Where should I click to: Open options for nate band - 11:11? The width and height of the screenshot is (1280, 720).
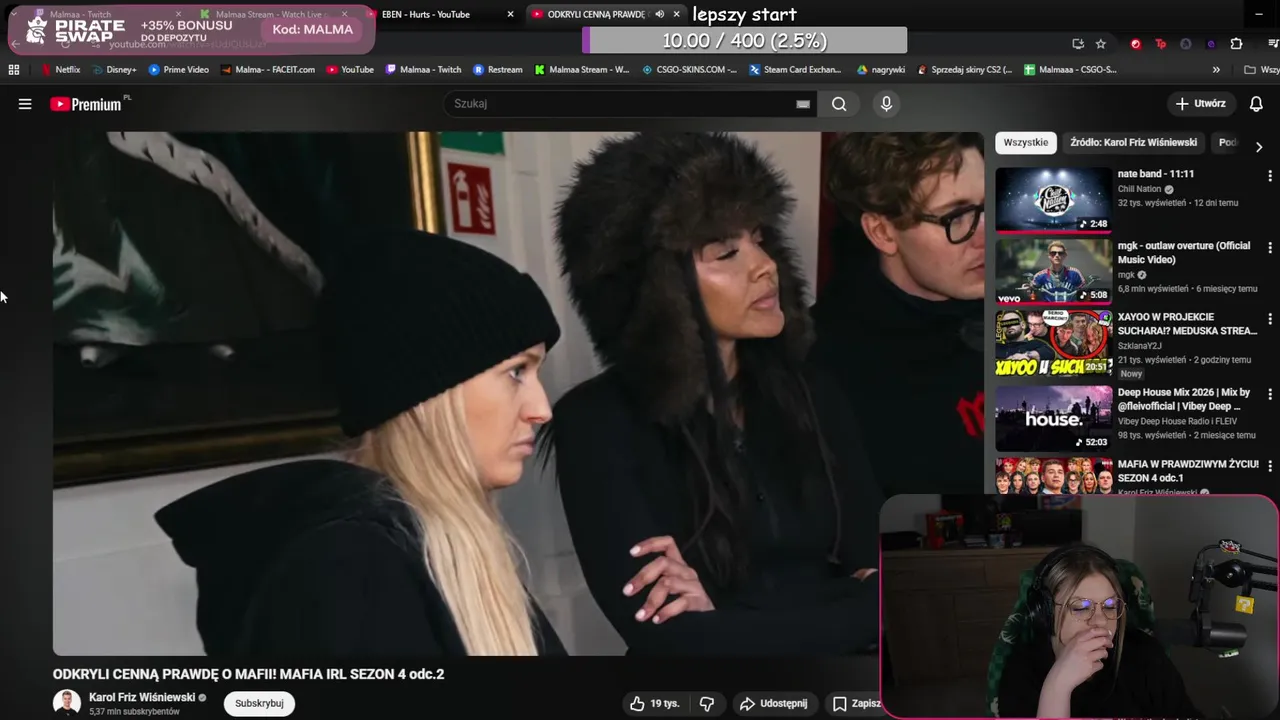(x=1270, y=175)
